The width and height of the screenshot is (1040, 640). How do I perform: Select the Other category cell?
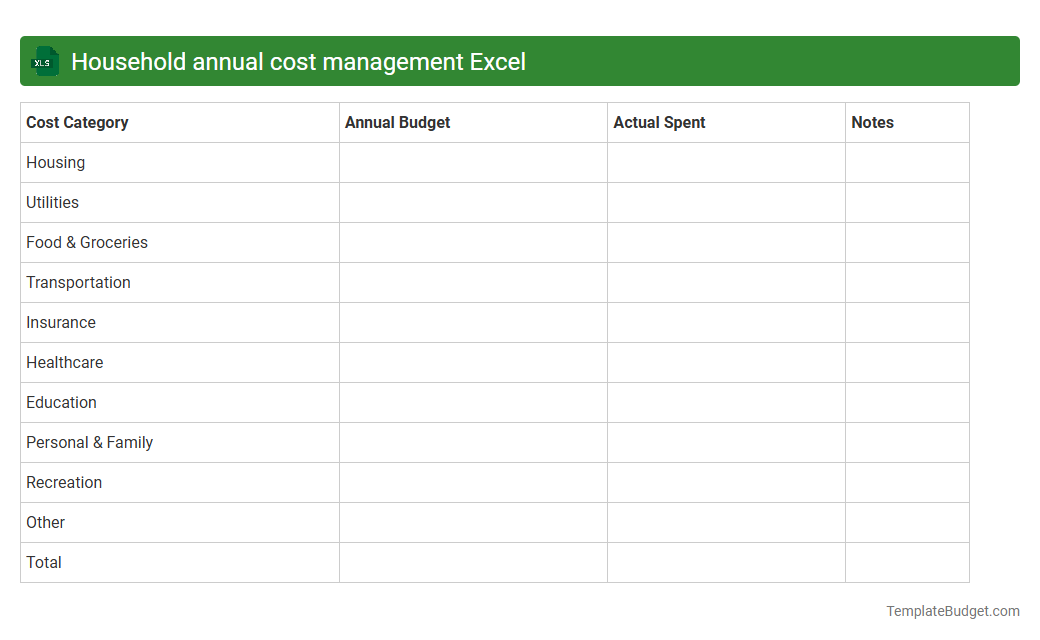45,522
